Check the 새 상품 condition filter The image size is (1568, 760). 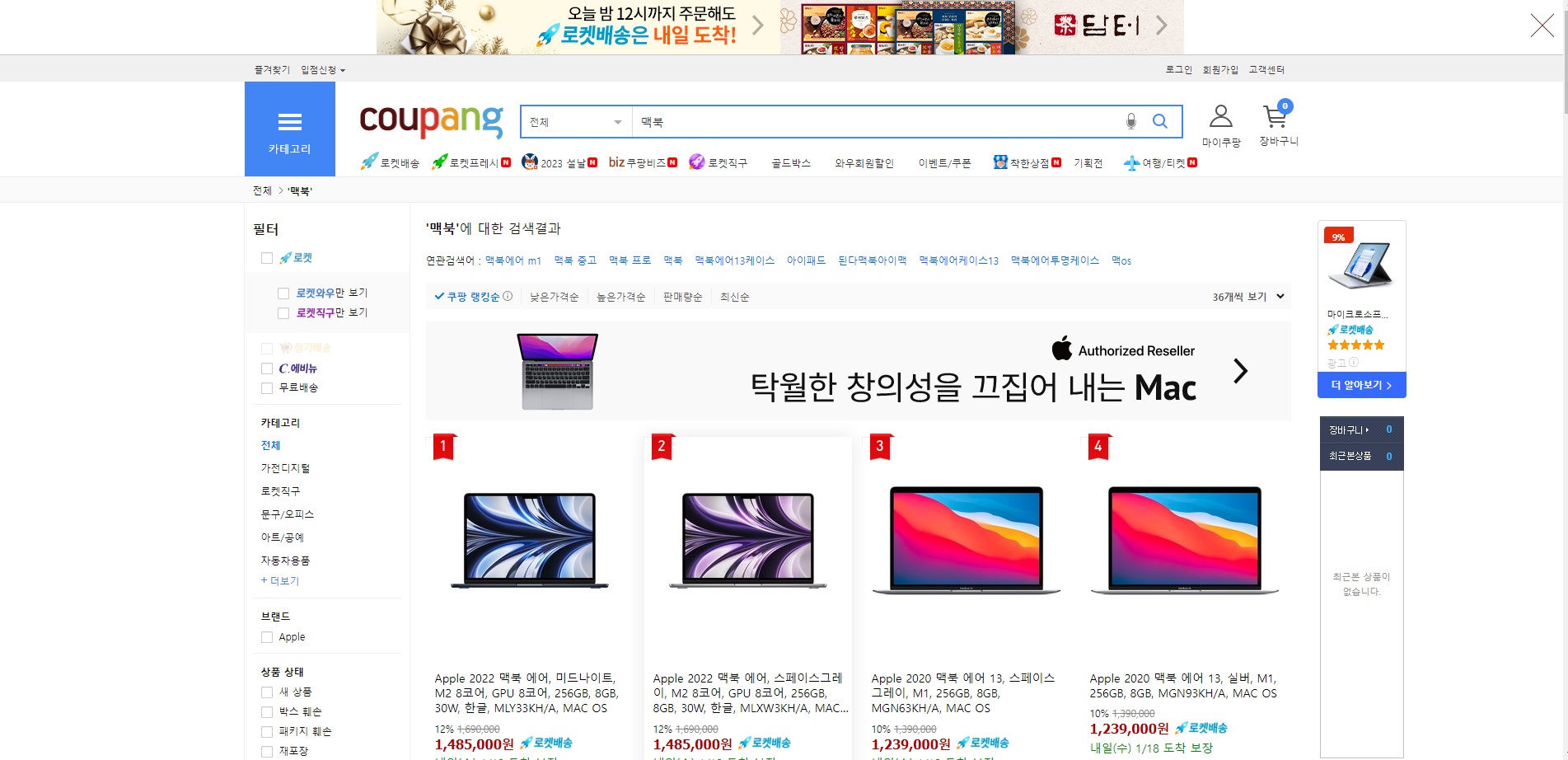pos(265,692)
